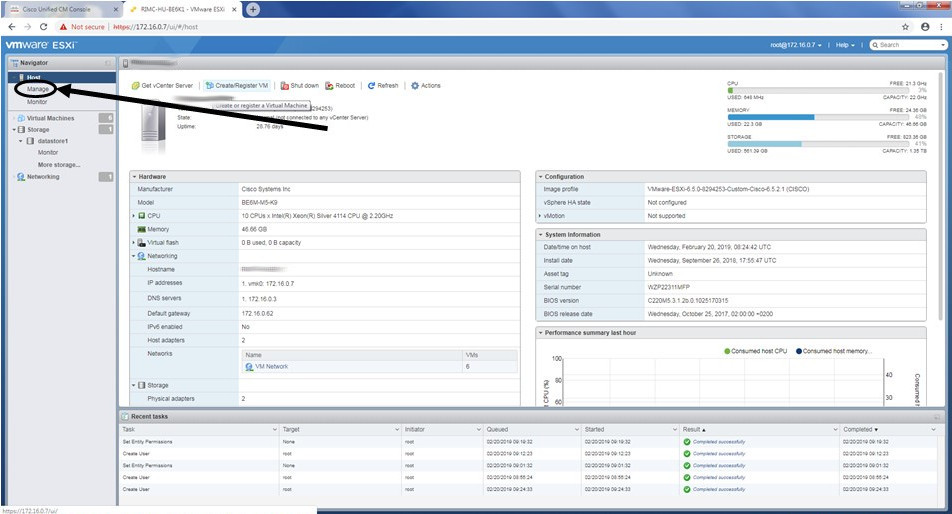Switch to the VMware ESXi browser tab
The width and height of the screenshot is (952, 514).
click(182, 10)
